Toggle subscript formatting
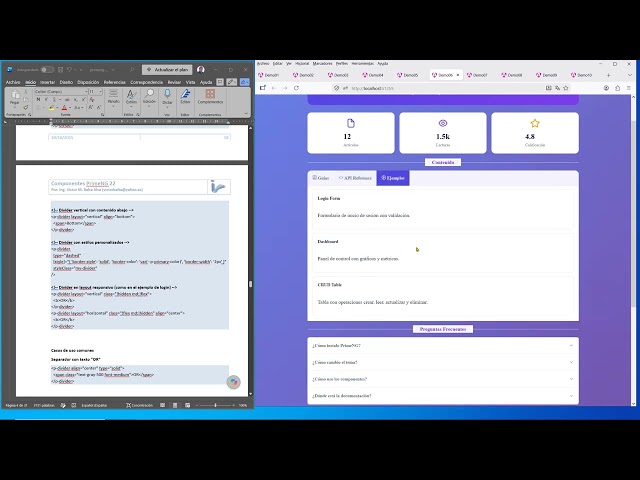The width and height of the screenshot is (640, 480). point(76,100)
